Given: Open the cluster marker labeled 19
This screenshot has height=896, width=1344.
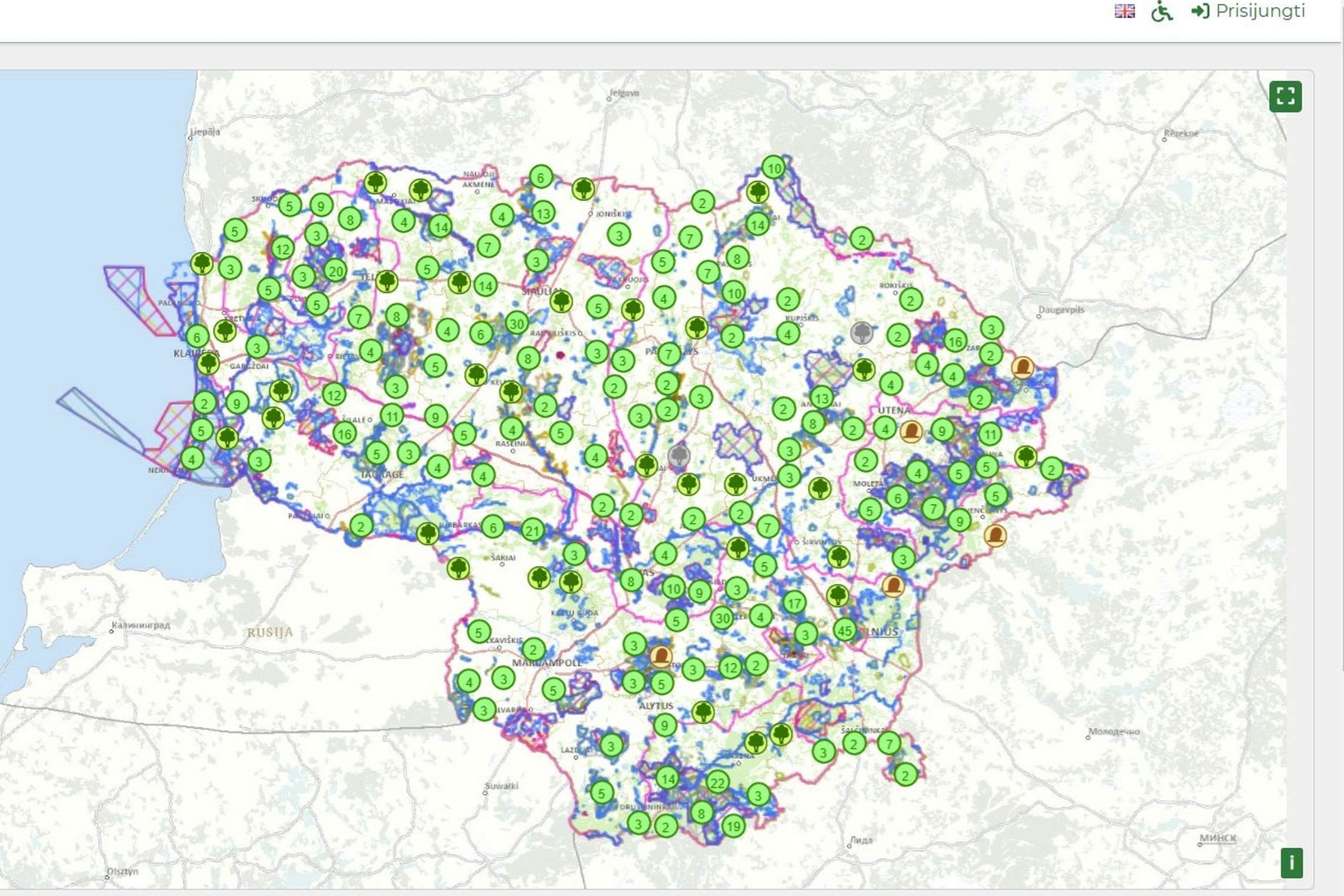Looking at the screenshot, I should [x=733, y=826].
